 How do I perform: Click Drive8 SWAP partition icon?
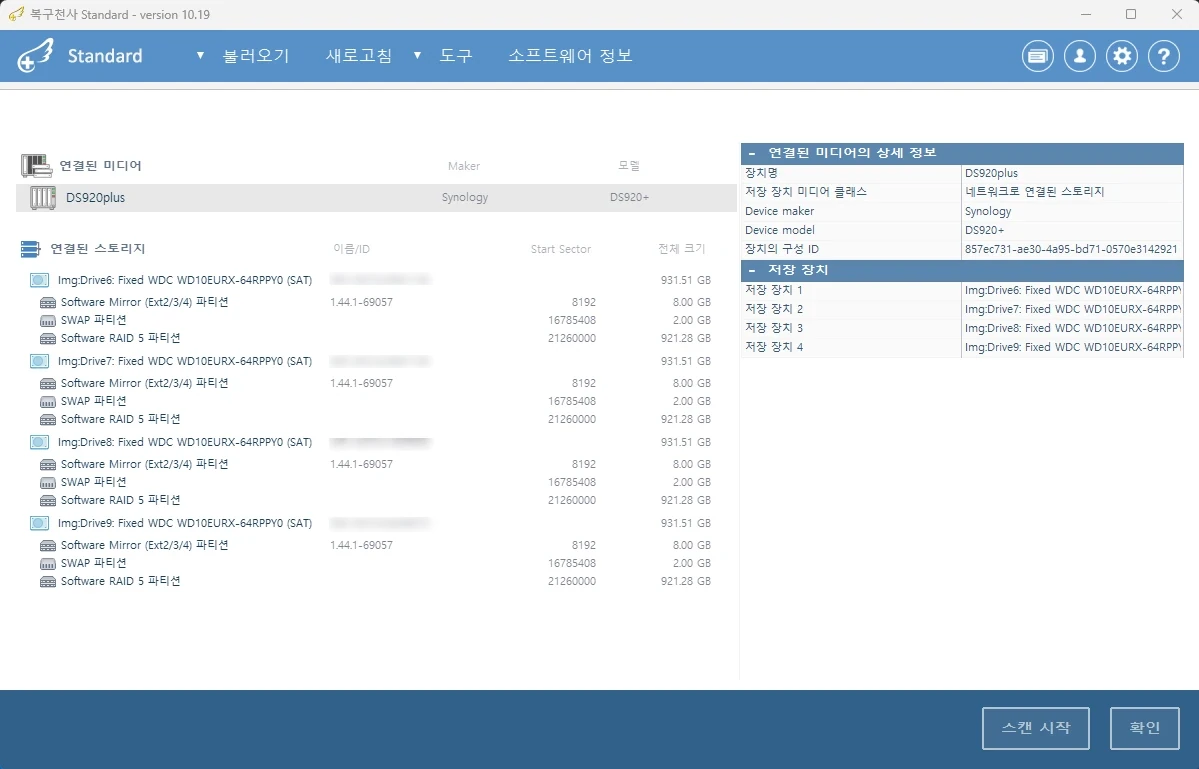(47, 483)
